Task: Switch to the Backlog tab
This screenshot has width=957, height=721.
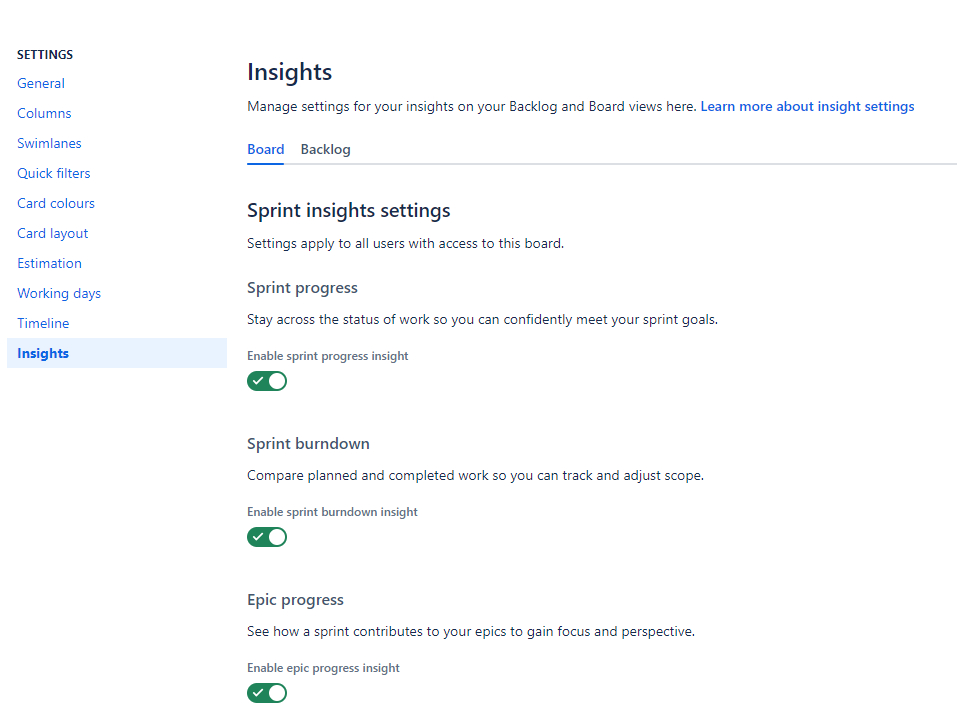Action: 325,149
